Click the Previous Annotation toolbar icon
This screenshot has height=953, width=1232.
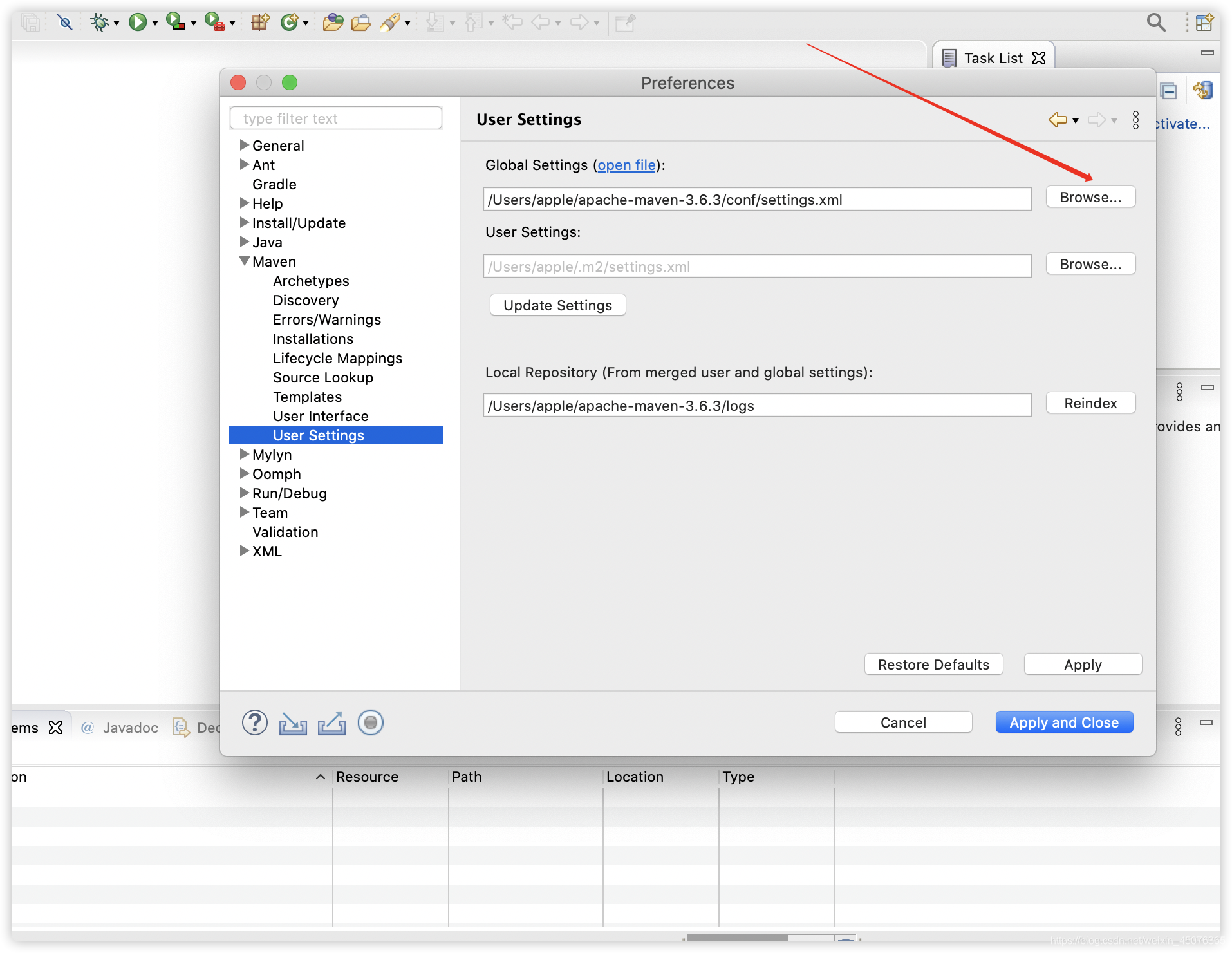(x=473, y=23)
